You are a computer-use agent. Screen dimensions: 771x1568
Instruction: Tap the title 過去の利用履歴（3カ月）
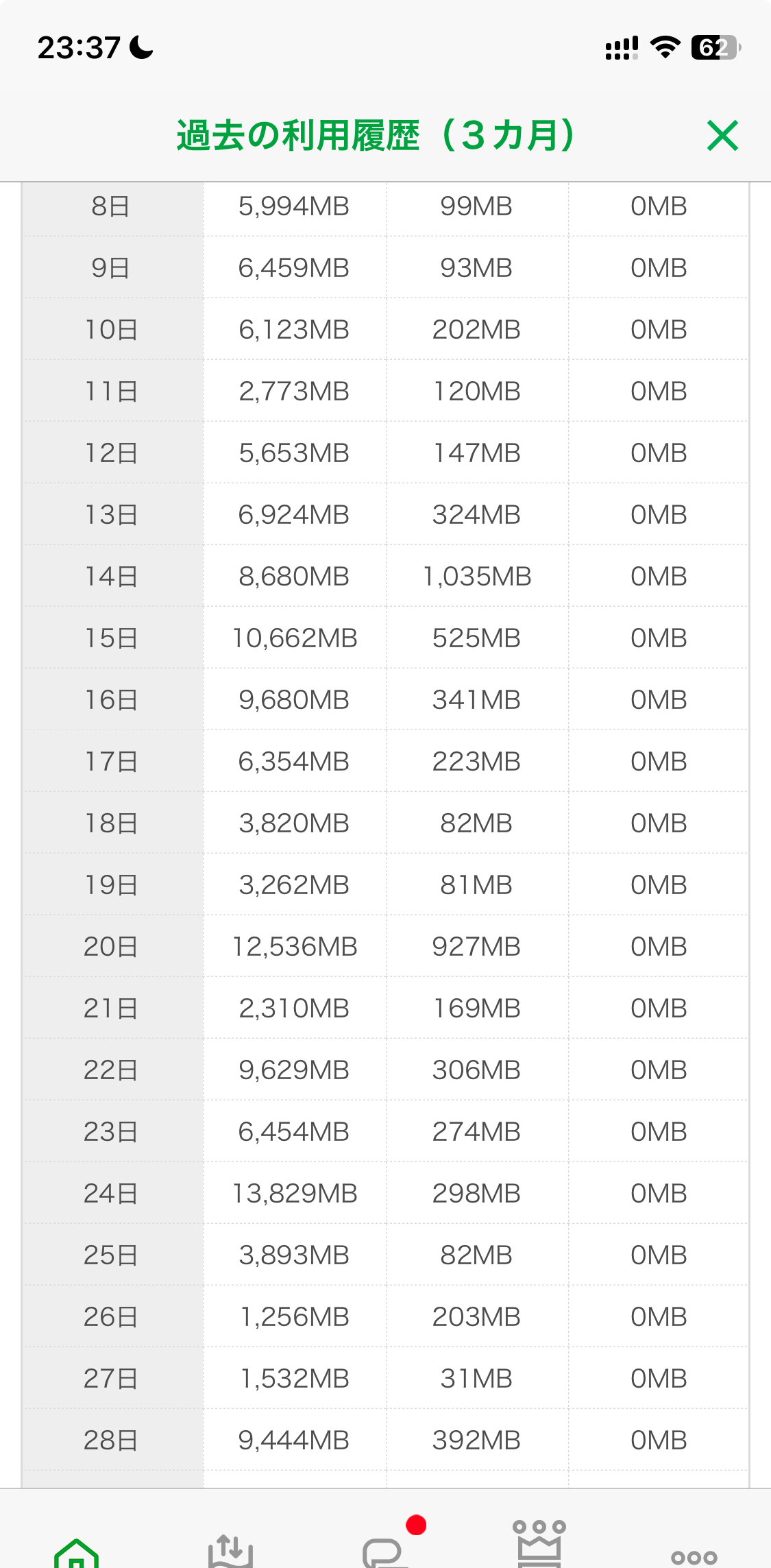click(375, 135)
